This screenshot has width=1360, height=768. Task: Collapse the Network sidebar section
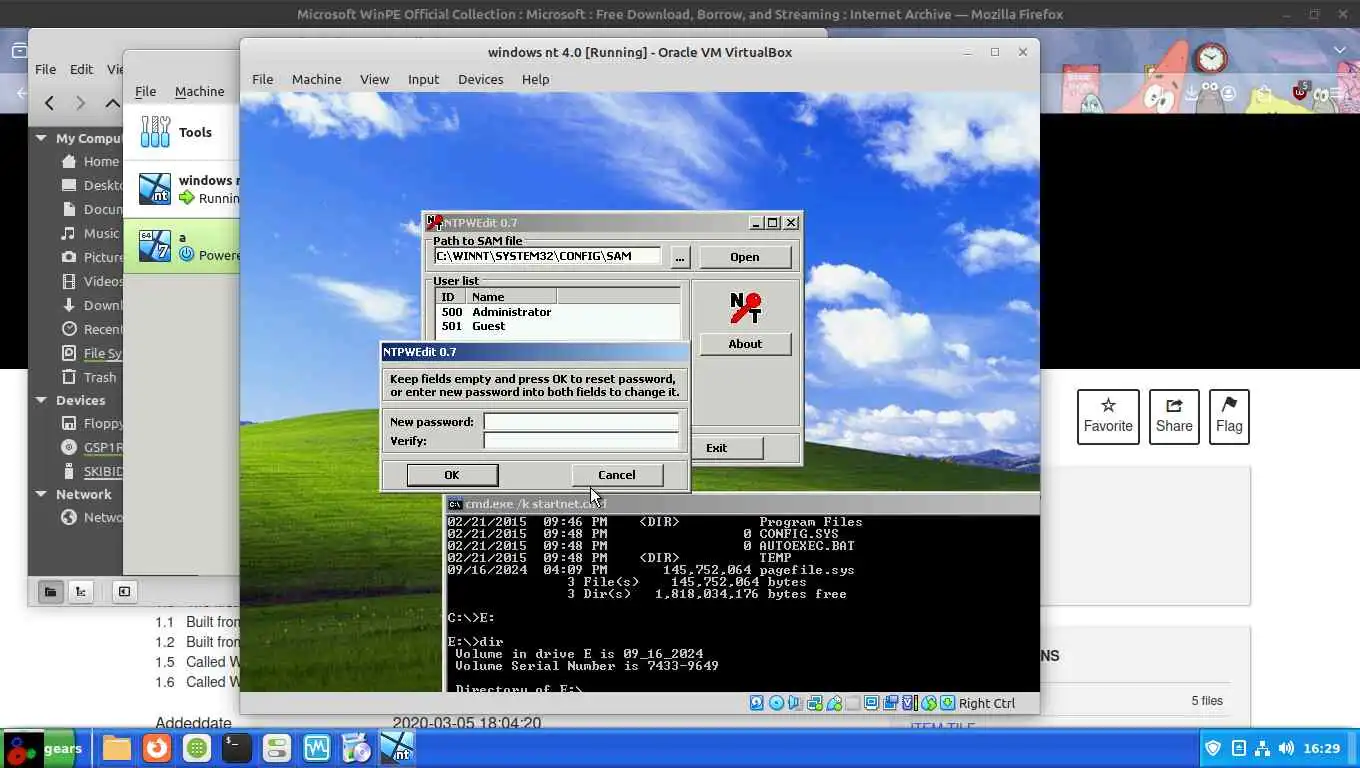(41, 494)
